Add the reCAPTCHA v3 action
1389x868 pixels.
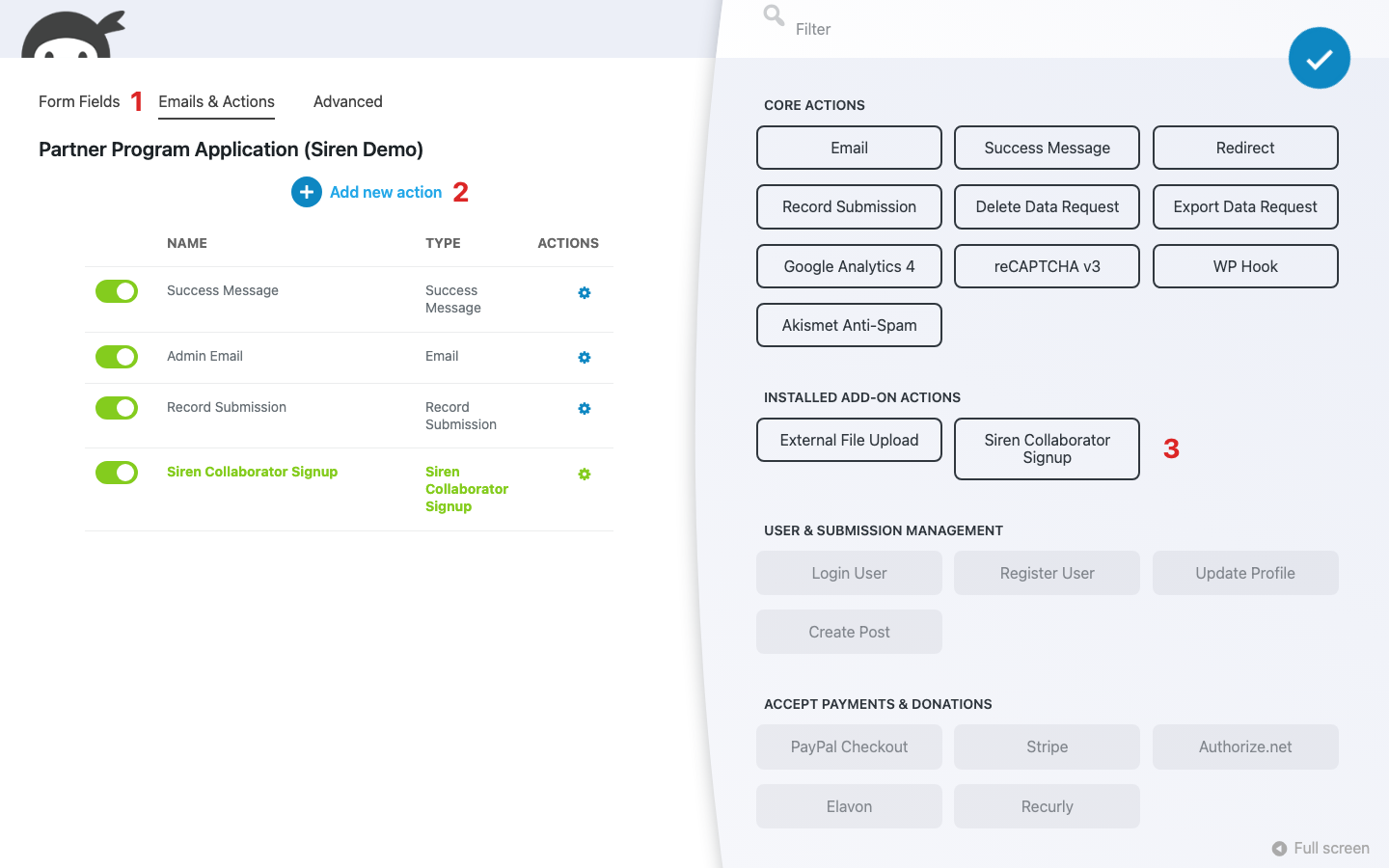coord(1047,266)
